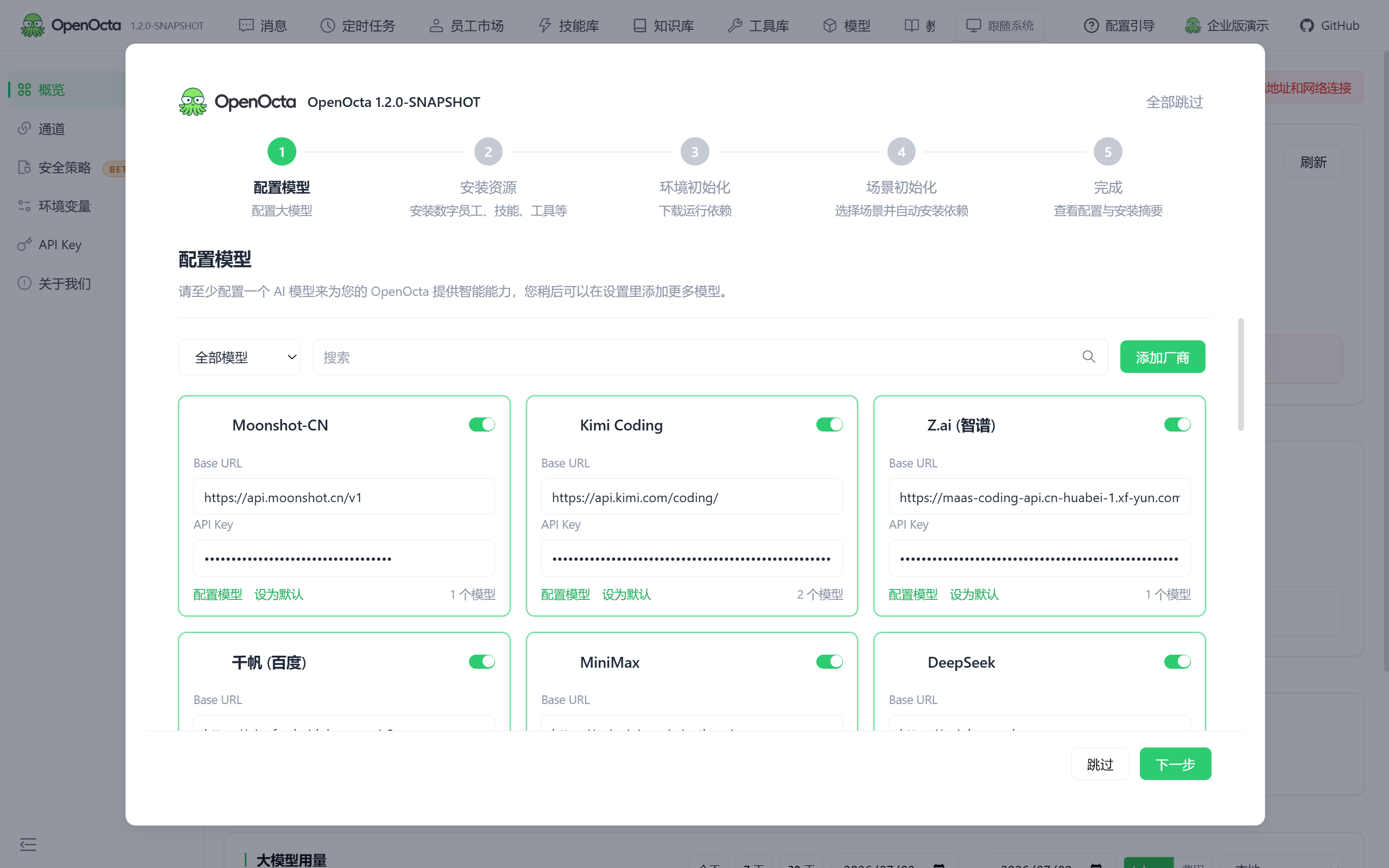Click the search magnifier icon
Screen dimensions: 1389x868
coord(1088,357)
